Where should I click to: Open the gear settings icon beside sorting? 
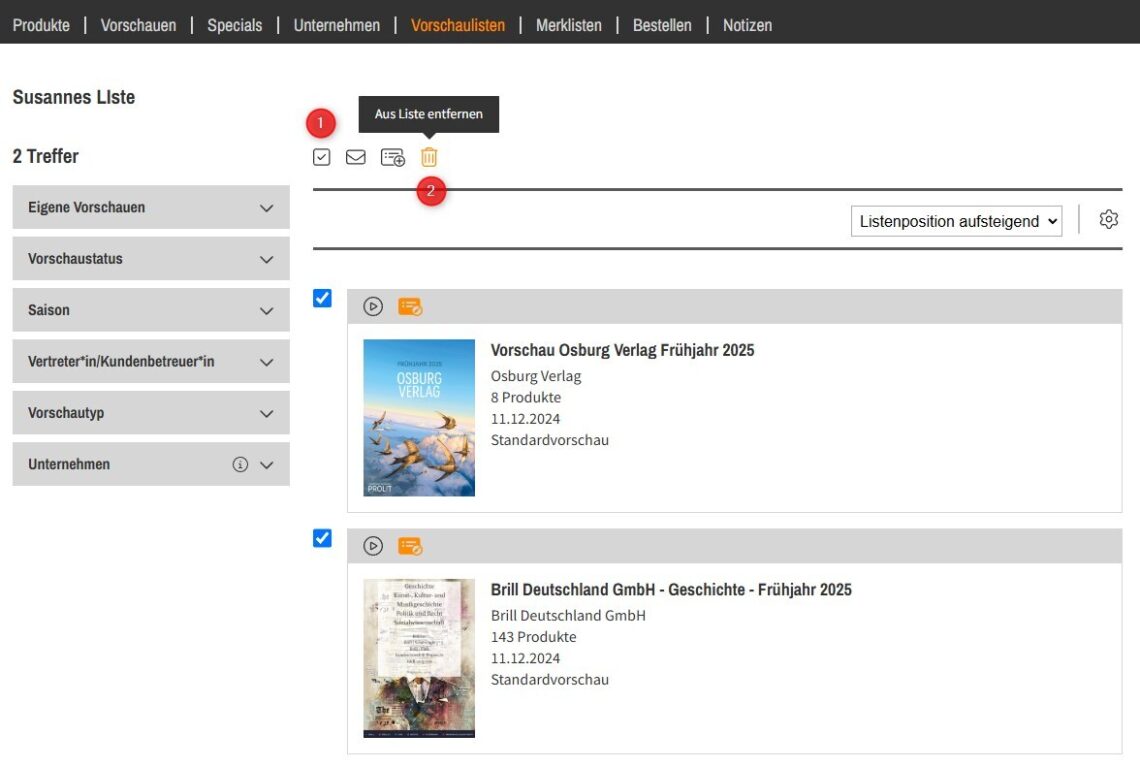tap(1108, 220)
